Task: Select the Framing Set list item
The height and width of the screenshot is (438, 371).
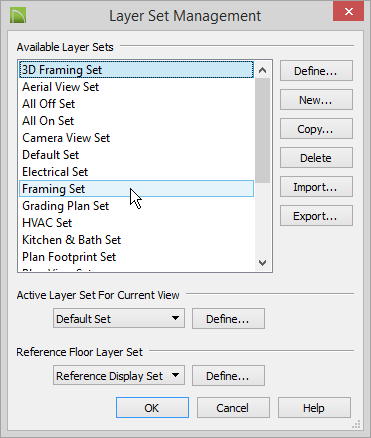Action: [x=136, y=189]
